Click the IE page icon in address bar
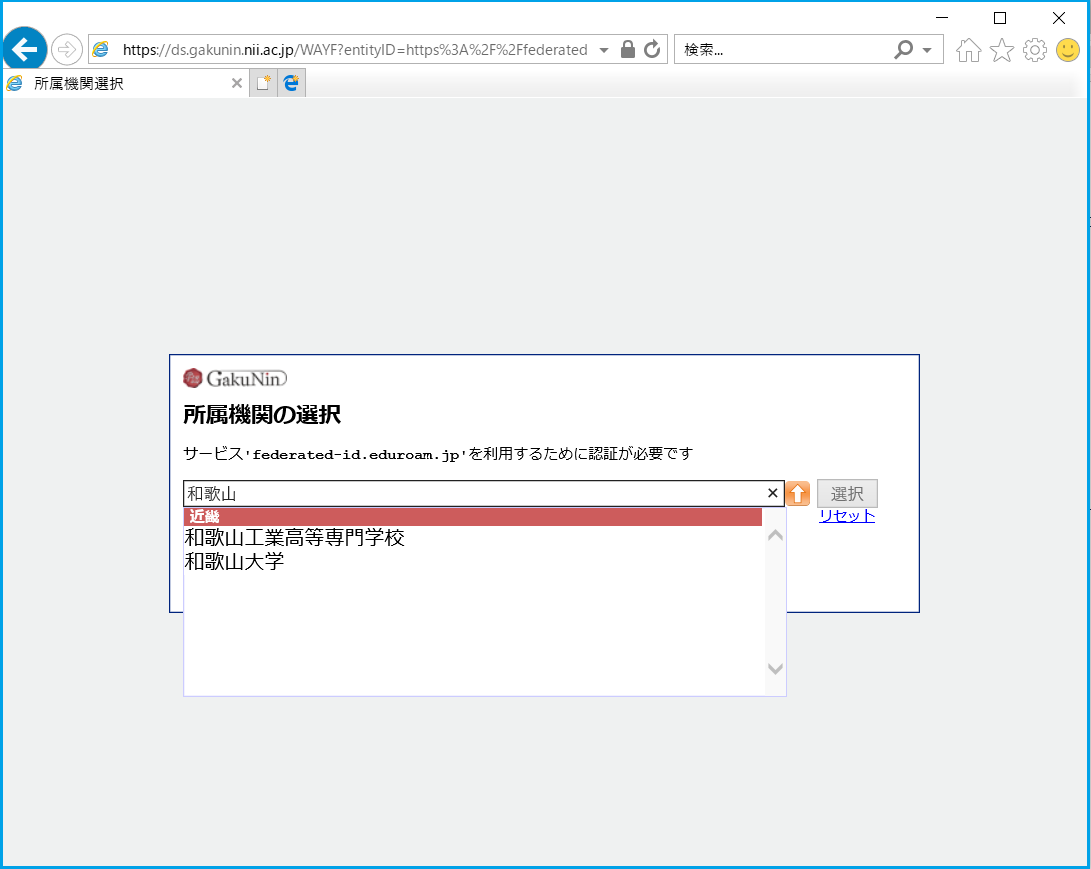Viewport: 1091px width, 869px height. pyautogui.click(x=101, y=49)
